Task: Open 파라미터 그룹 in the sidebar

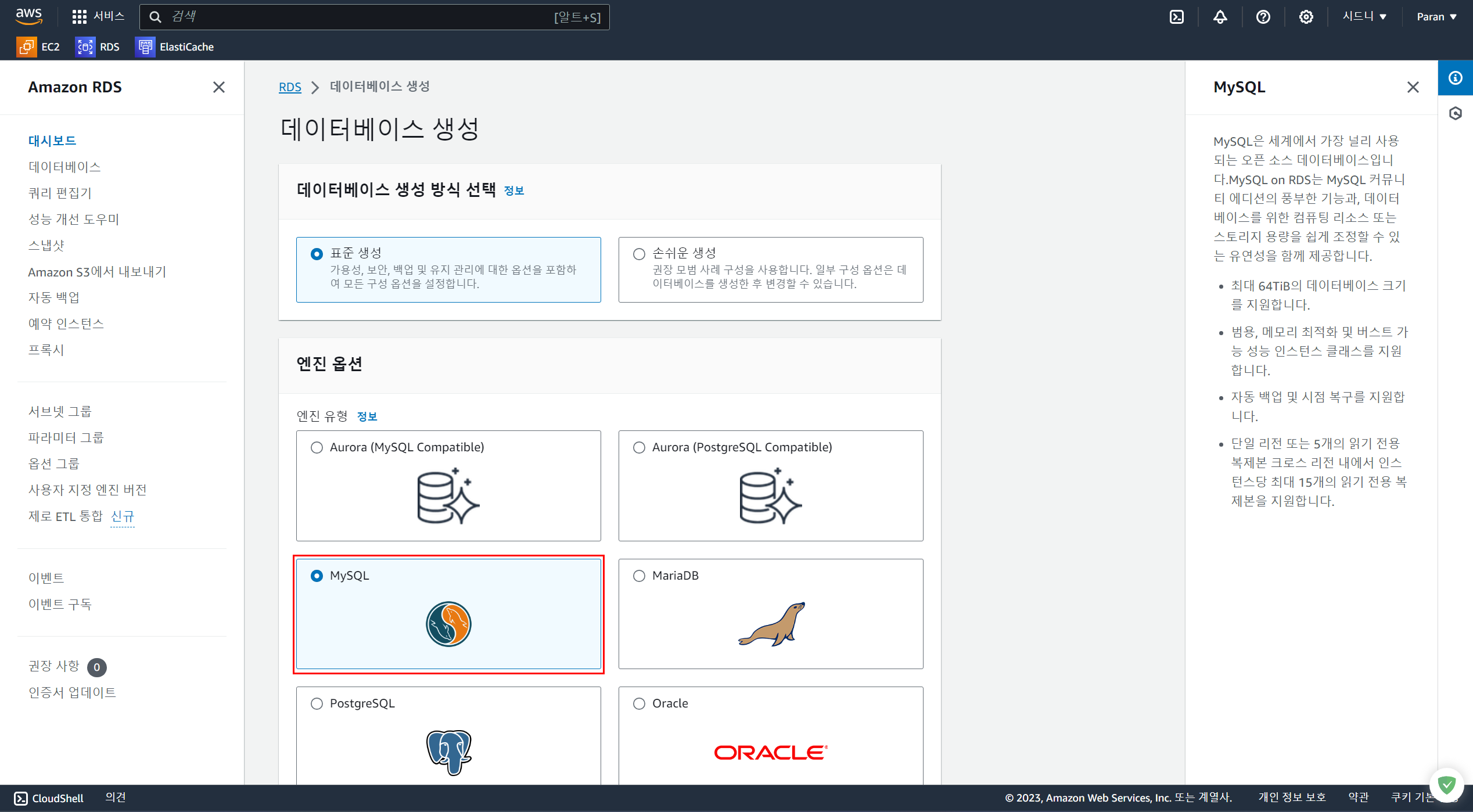Action: coord(66,437)
